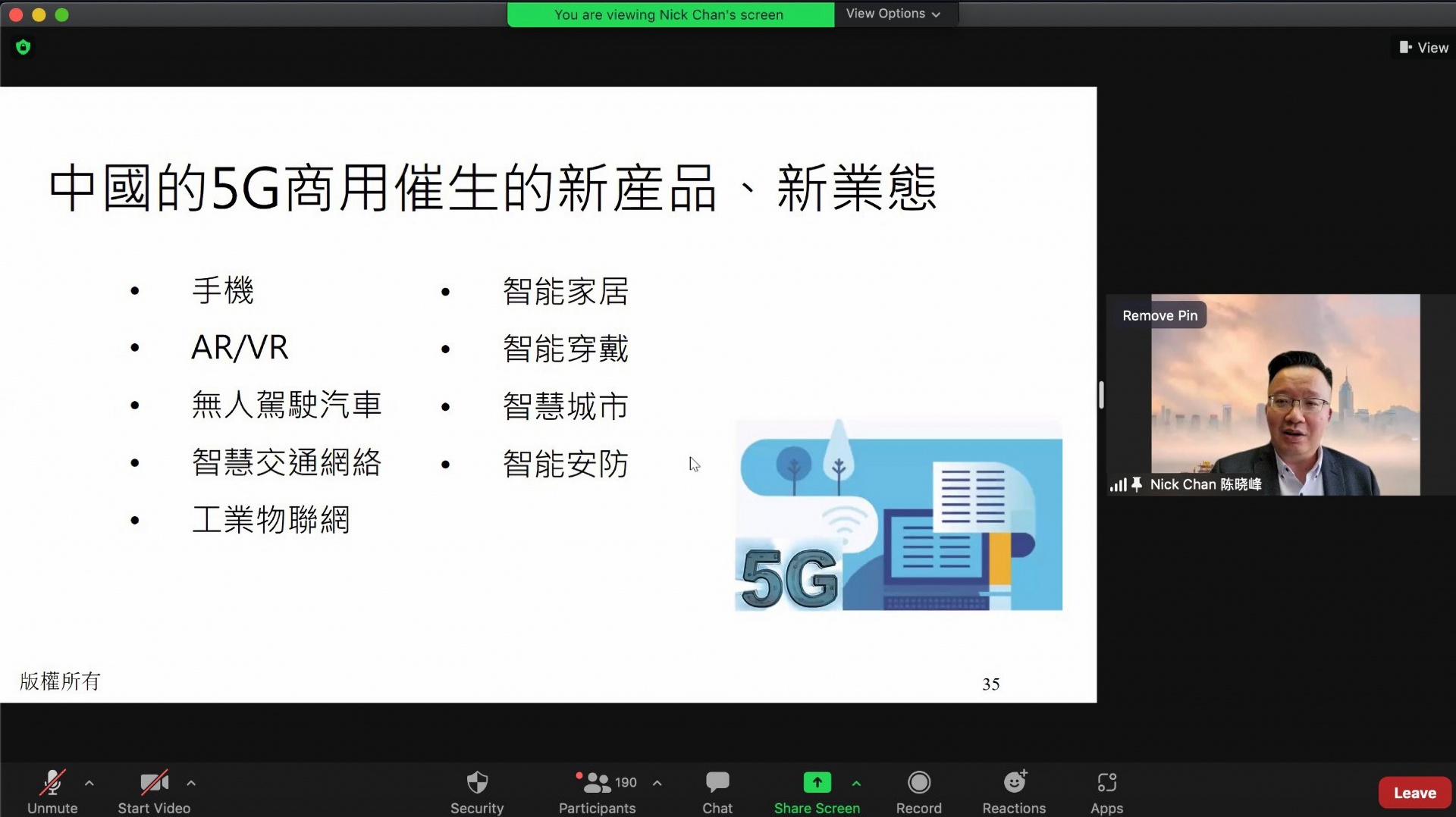Open the View Options dropdown

[893, 14]
